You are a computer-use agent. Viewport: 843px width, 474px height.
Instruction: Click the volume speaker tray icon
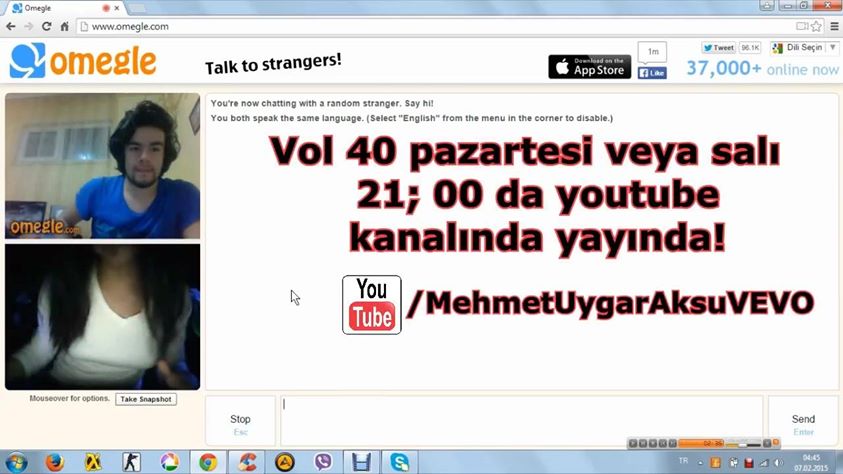click(x=778, y=463)
